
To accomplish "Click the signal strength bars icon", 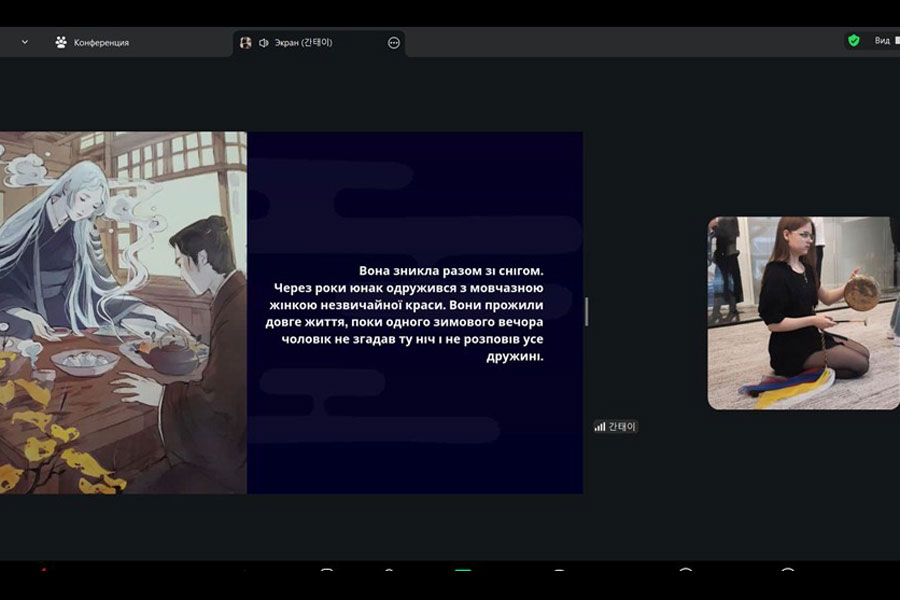I will [x=600, y=426].
